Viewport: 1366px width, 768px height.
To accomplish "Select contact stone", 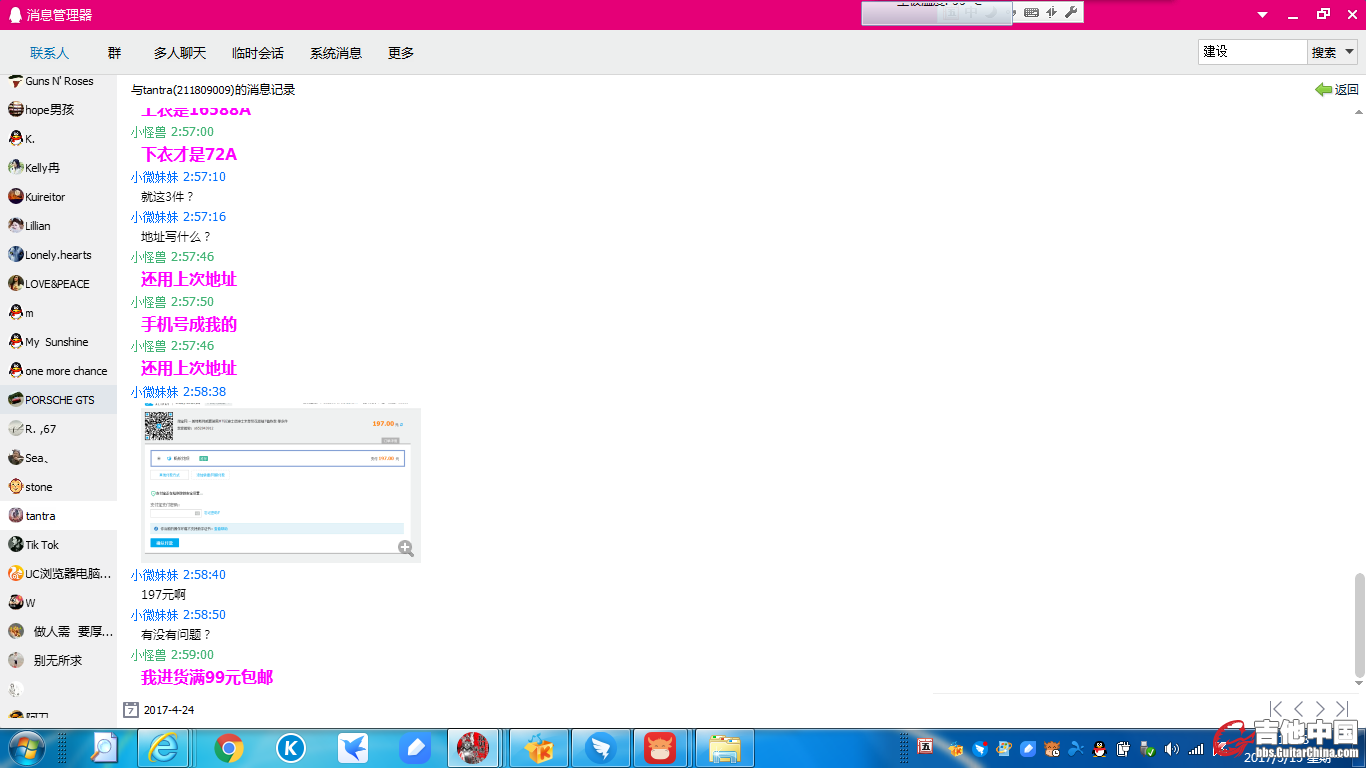I will pyautogui.click(x=58, y=487).
